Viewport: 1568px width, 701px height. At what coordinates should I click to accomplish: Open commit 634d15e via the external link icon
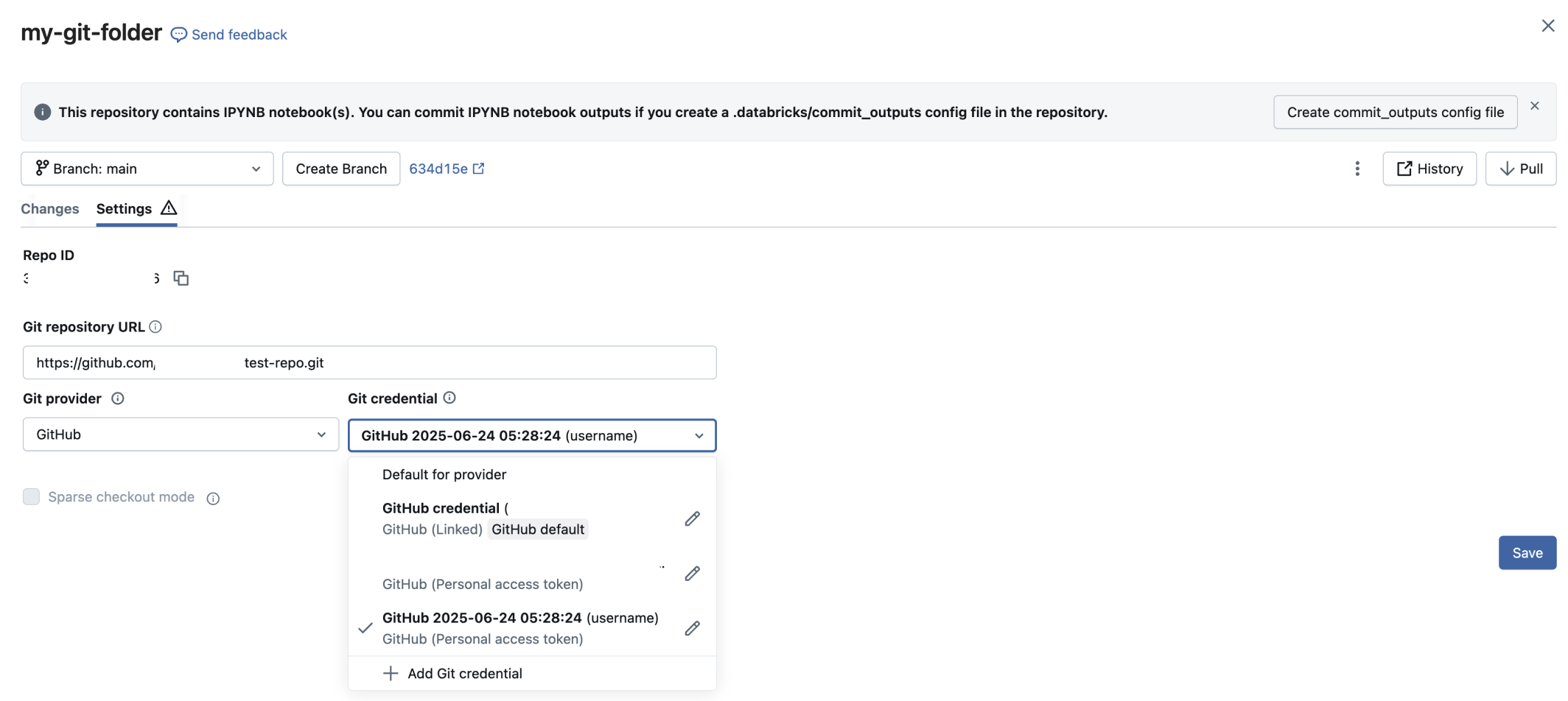pos(478,168)
